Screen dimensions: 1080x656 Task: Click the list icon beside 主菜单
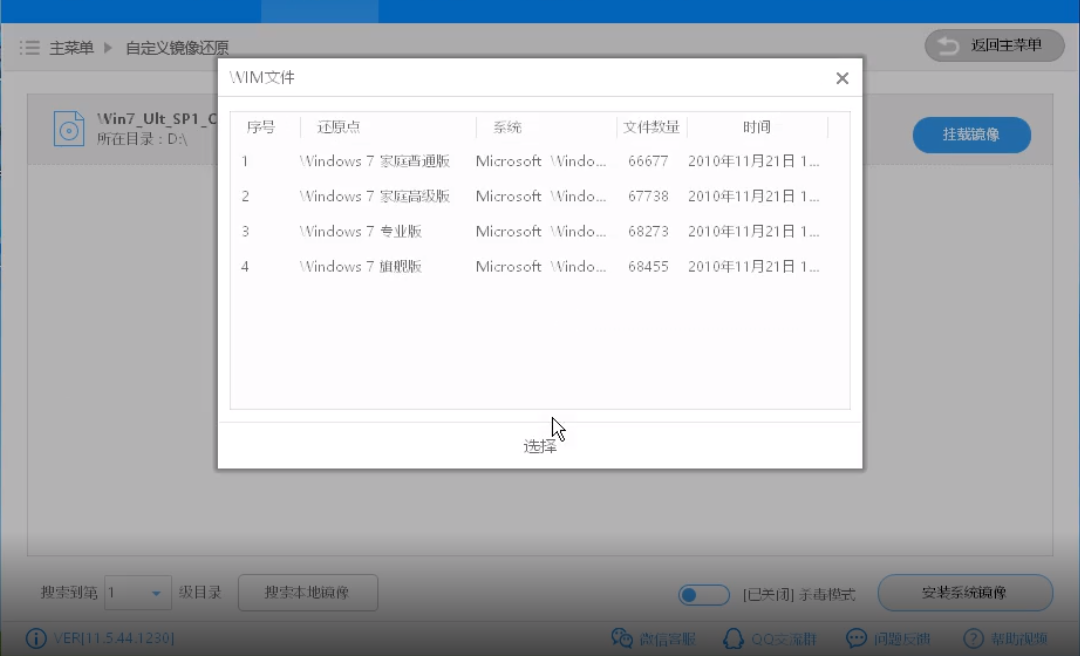coord(30,47)
